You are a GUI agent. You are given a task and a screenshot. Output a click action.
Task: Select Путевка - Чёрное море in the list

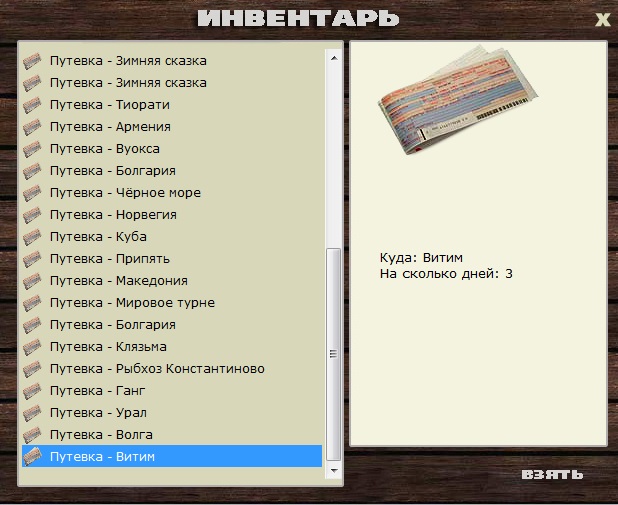point(172,193)
